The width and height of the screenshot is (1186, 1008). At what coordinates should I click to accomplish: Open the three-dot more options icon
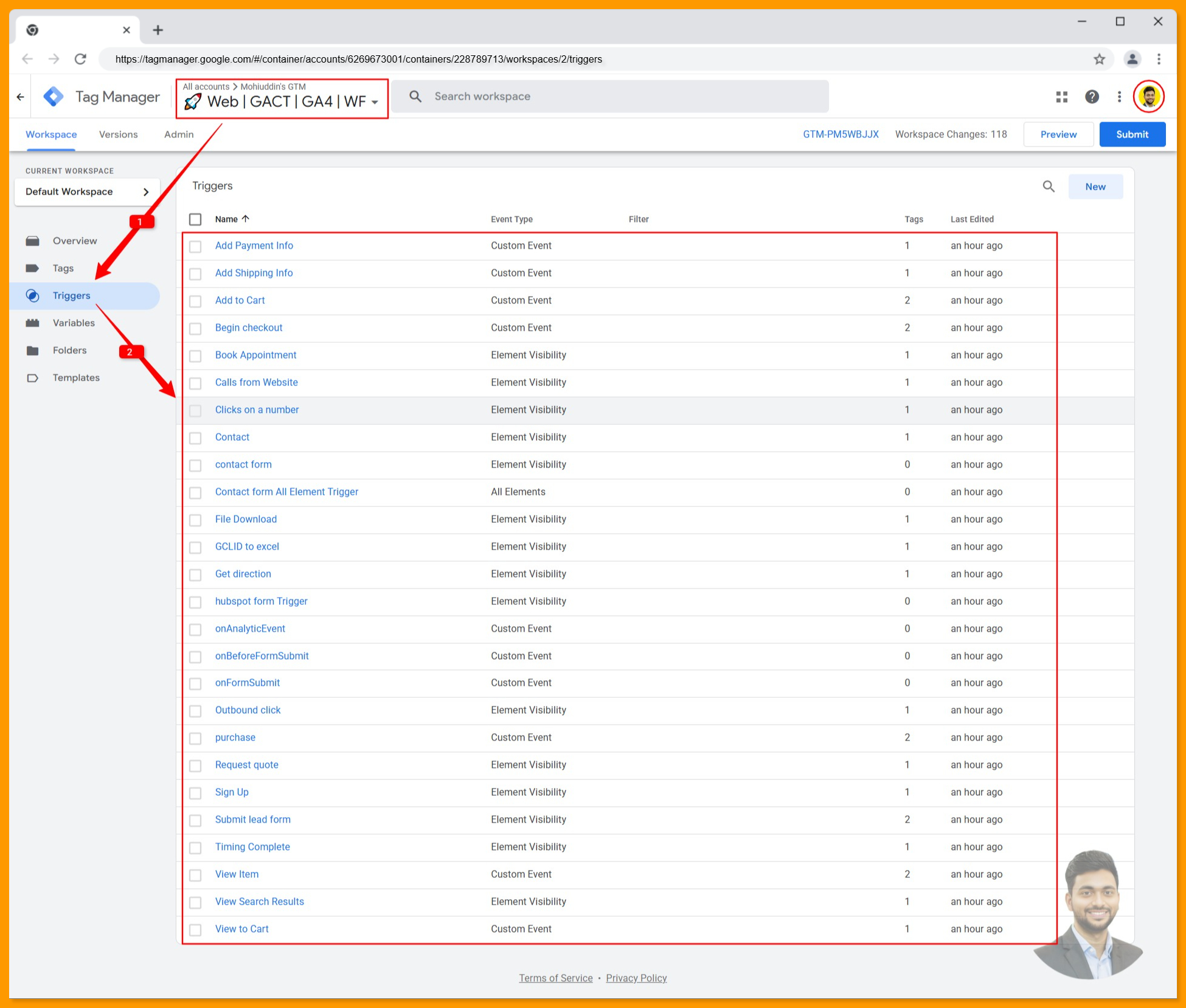(1119, 96)
